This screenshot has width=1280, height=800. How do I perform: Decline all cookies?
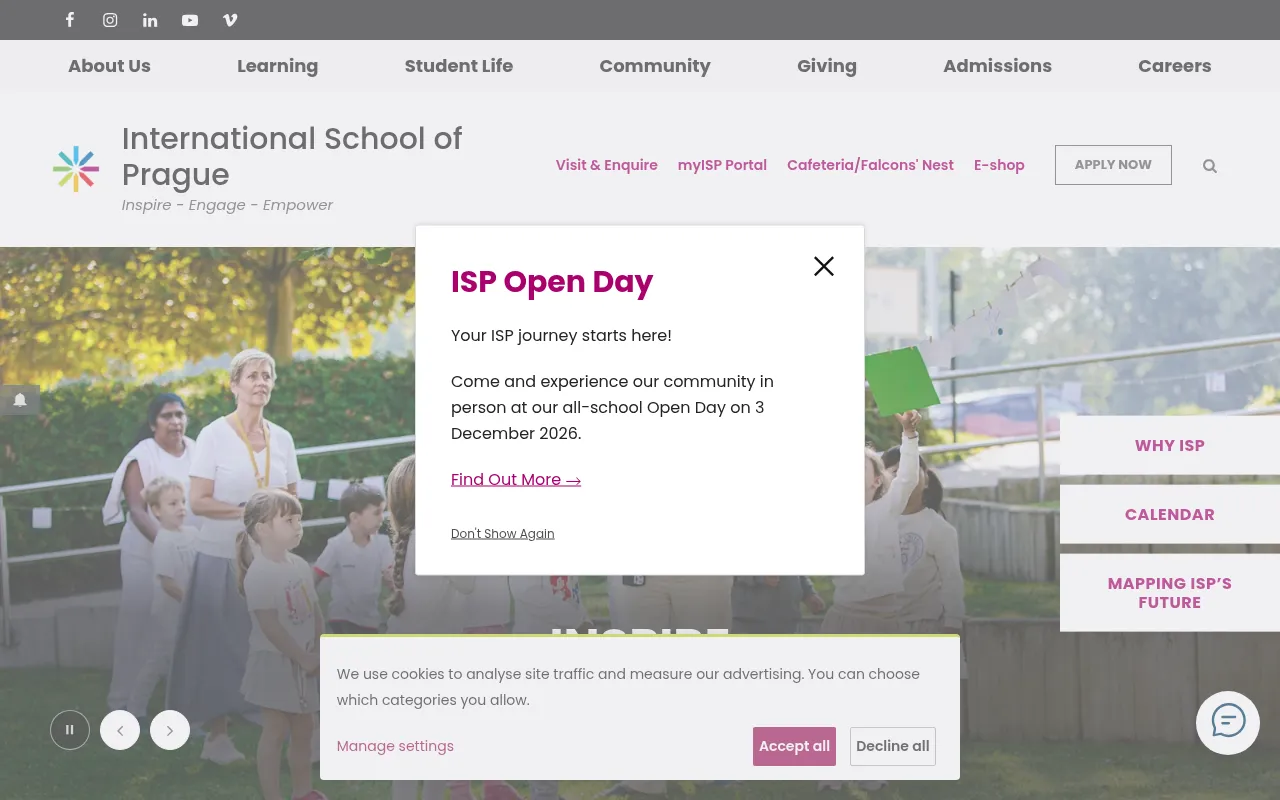(x=893, y=746)
